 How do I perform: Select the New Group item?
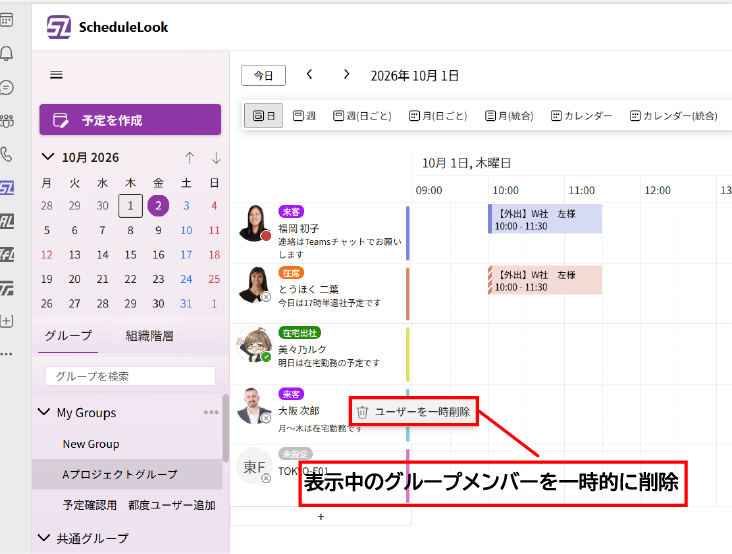(91, 444)
